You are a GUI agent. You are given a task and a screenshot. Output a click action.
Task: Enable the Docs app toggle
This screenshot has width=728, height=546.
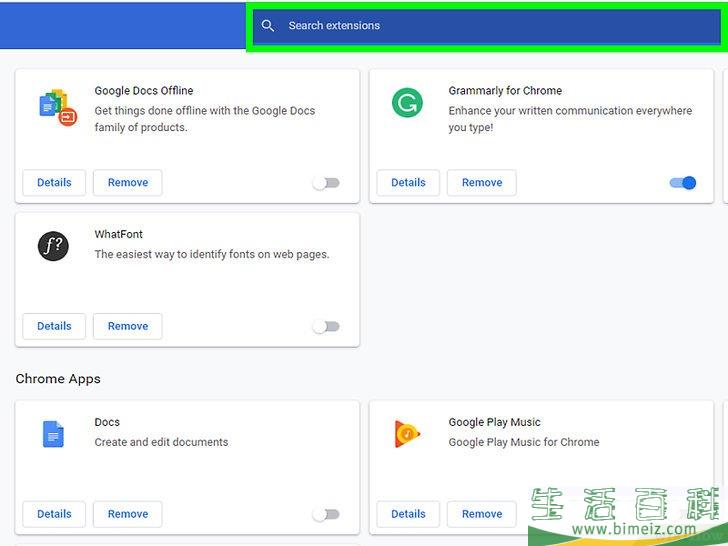(326, 514)
